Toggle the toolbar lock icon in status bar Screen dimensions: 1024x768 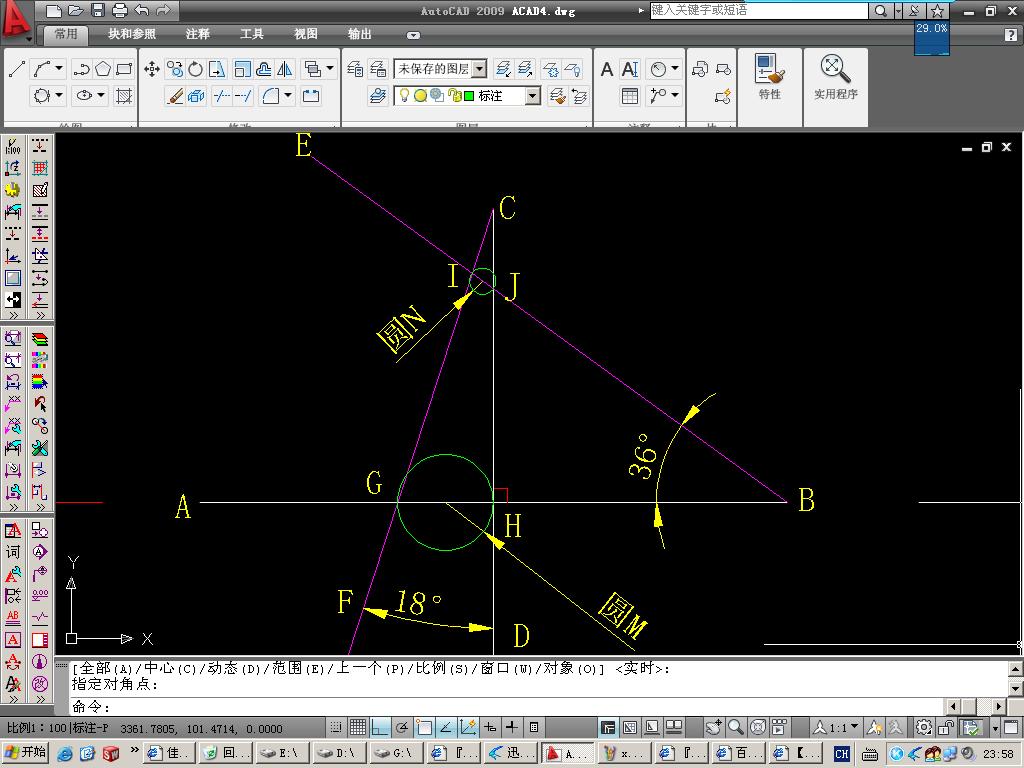pos(946,727)
